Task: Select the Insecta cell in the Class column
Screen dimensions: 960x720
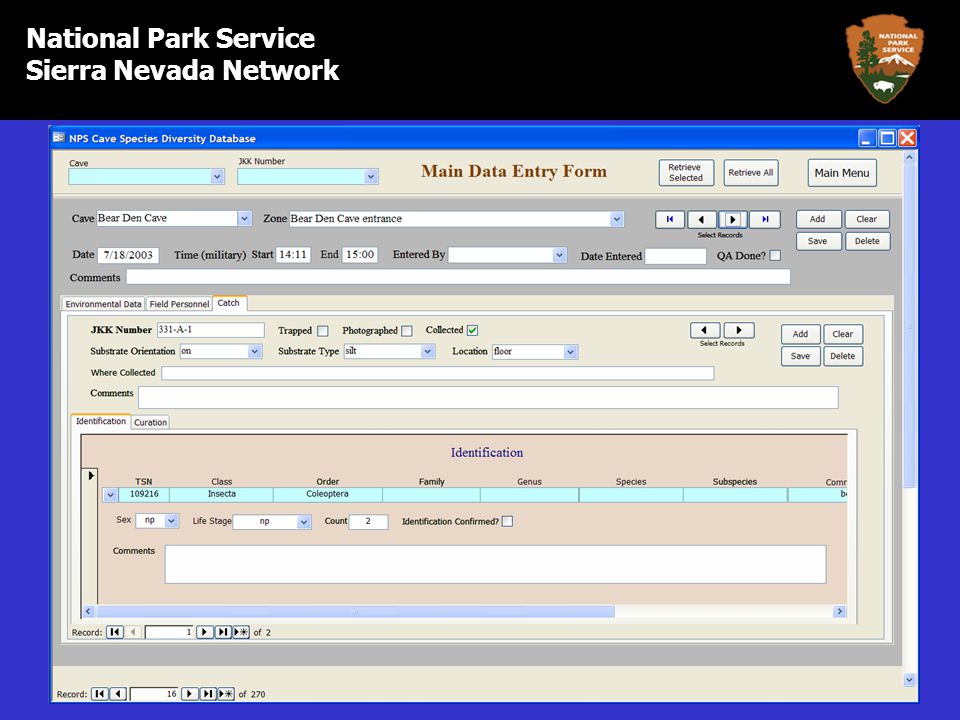Action: click(222, 495)
